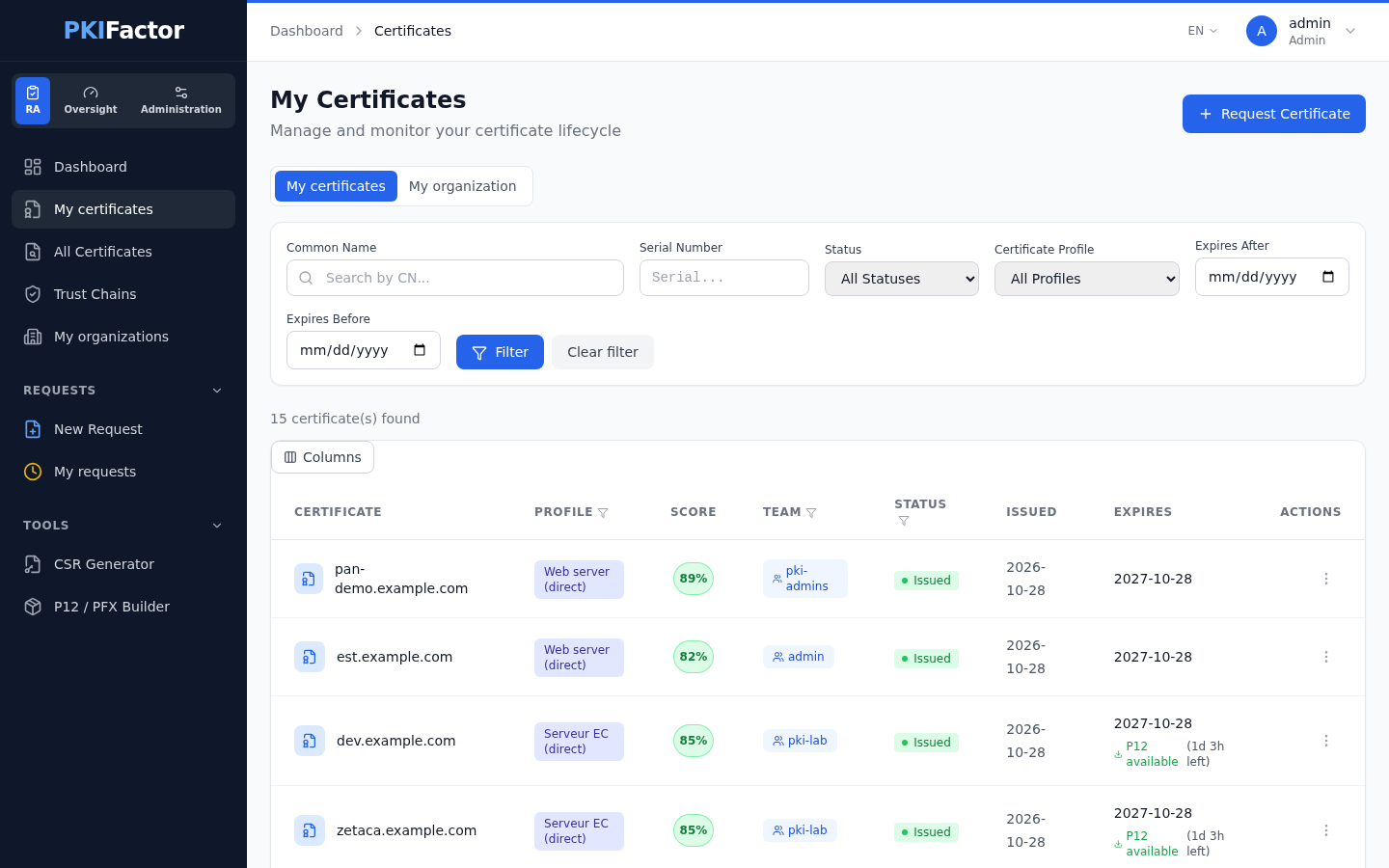1389x868 pixels.
Task: Click the Team column filter icon
Action: [x=811, y=513]
